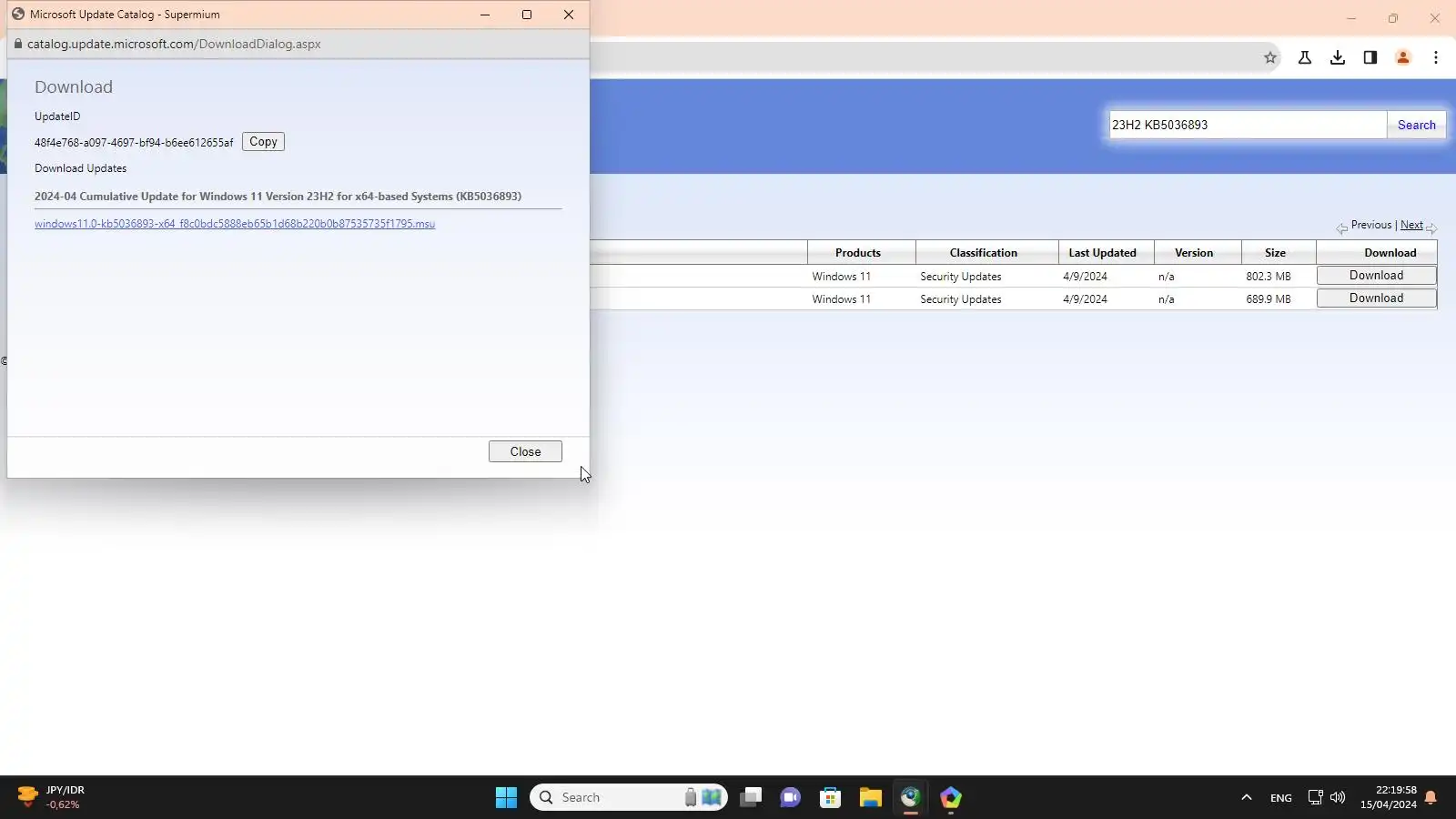Bookmark this page with the star icon

click(x=1270, y=57)
